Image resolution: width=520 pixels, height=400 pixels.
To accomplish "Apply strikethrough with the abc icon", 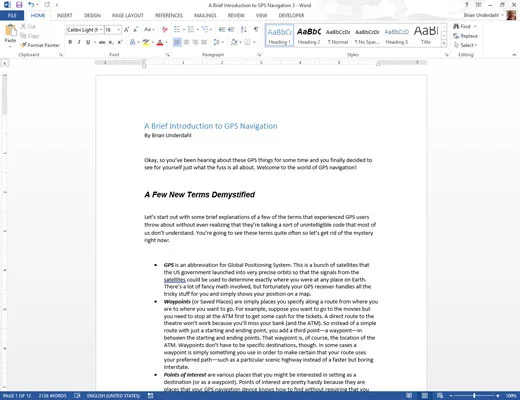I will 102,42.
